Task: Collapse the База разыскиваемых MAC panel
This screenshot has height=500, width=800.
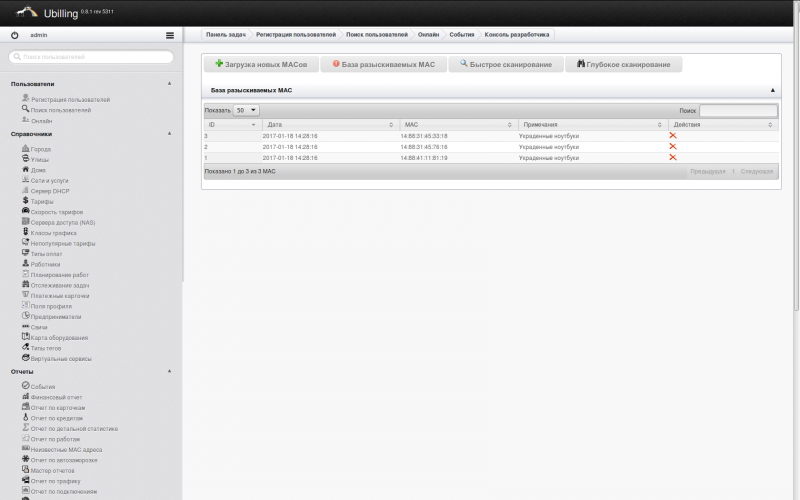Action: 772,90
